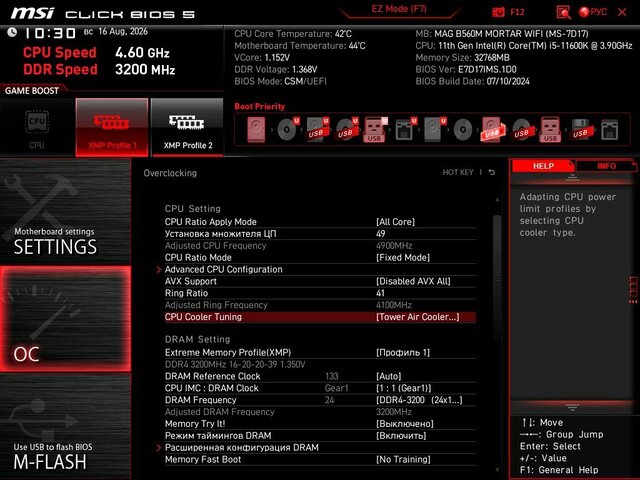Screen dimensions: 640x480
Task: Select the legacy optical disc without USB or UEFI badge
Action: [463, 130]
